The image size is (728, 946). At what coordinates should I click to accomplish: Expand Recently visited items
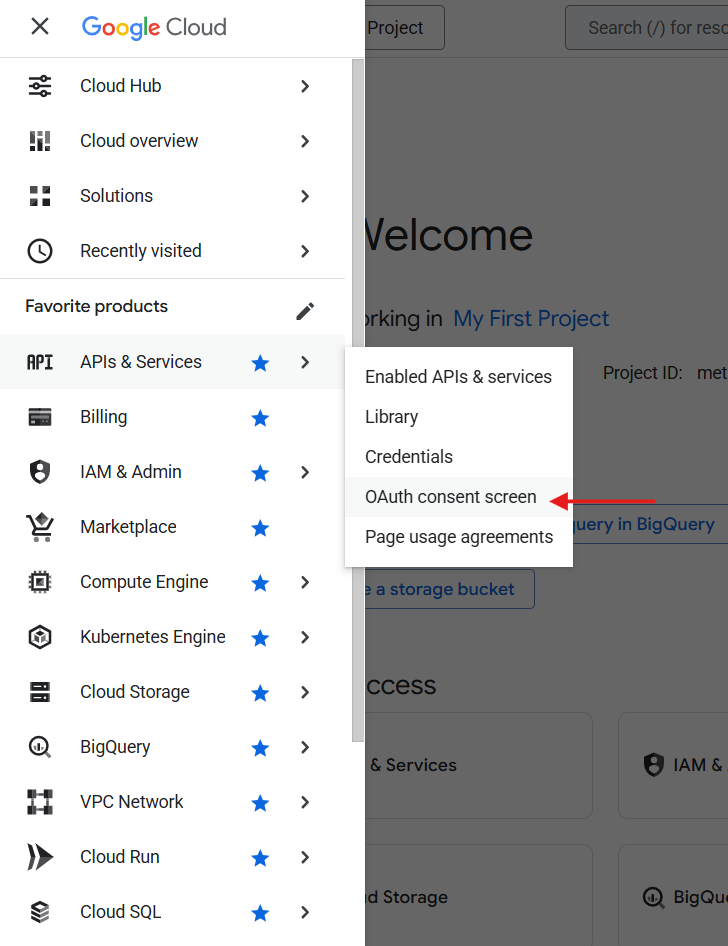point(305,251)
